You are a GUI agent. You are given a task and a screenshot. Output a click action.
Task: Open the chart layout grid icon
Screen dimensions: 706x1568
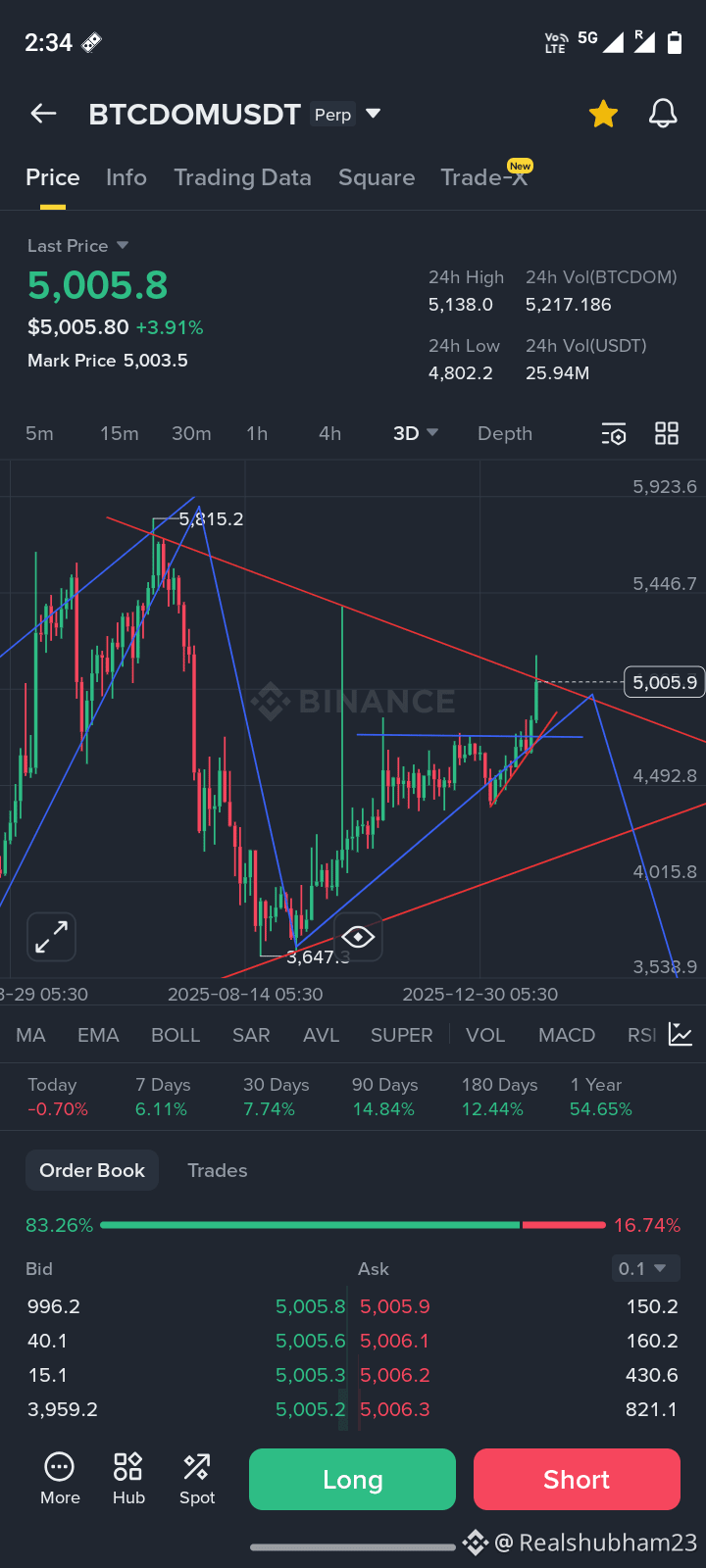coord(667,433)
